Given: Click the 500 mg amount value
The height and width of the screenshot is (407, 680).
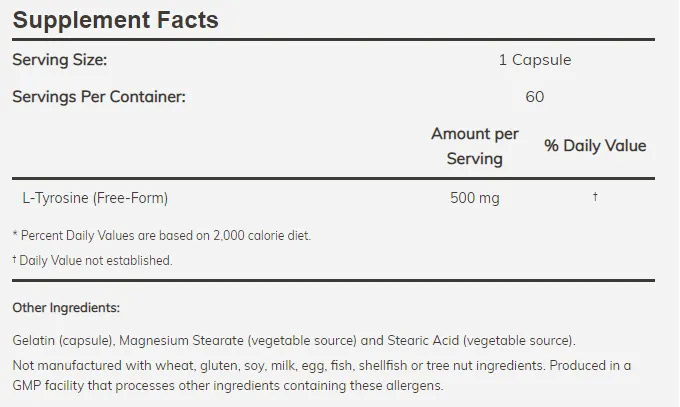Looking at the screenshot, I should 475,198.
